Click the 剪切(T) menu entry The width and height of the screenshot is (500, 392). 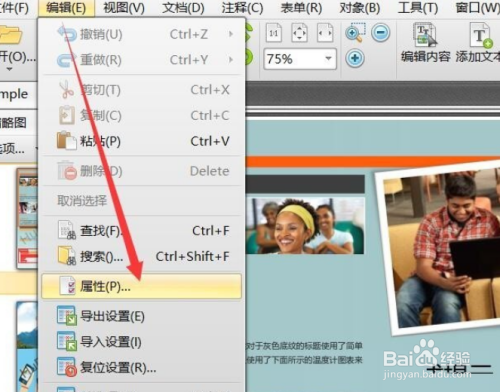point(141,90)
